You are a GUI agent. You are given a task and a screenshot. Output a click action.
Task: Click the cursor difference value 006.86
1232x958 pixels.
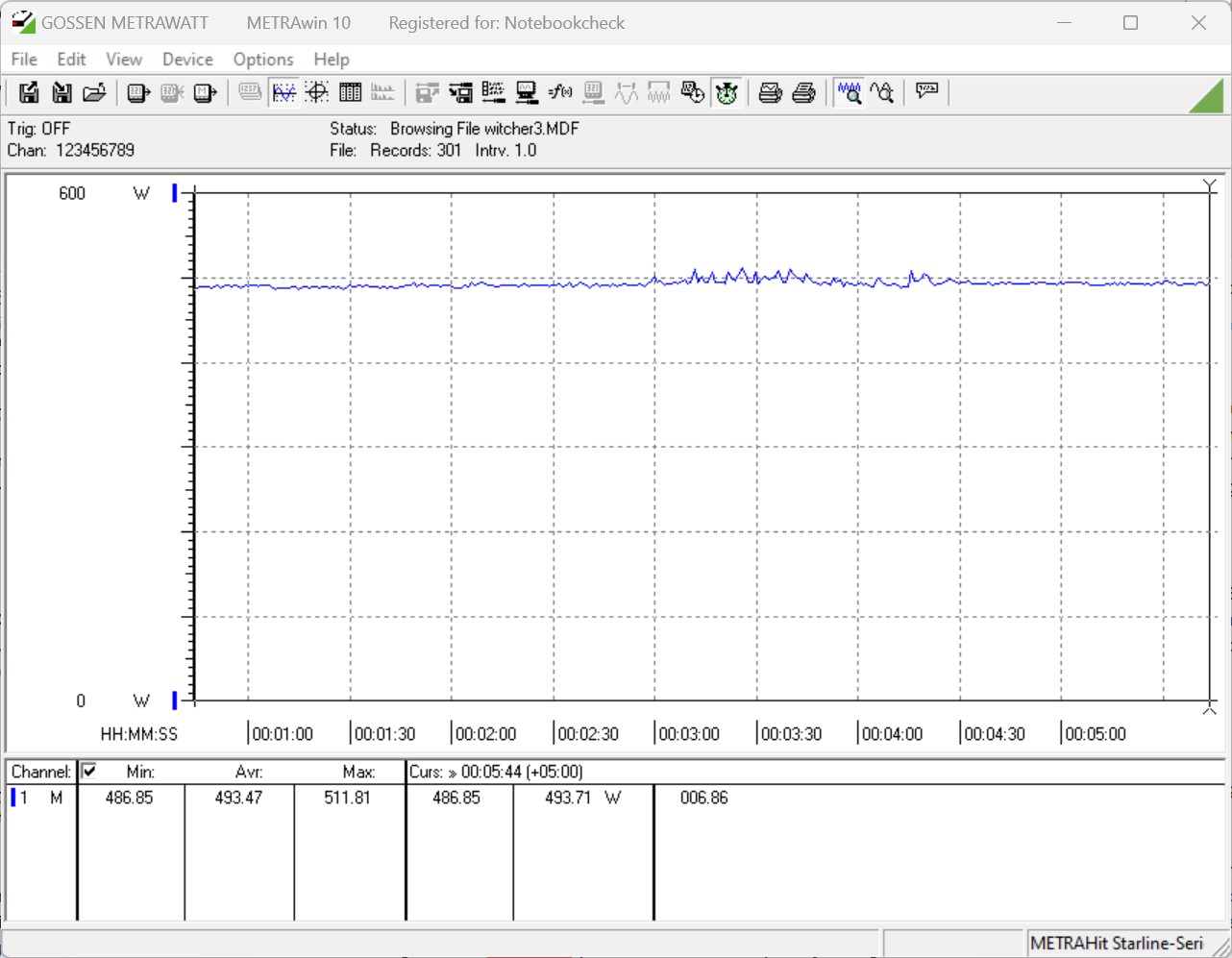click(704, 798)
